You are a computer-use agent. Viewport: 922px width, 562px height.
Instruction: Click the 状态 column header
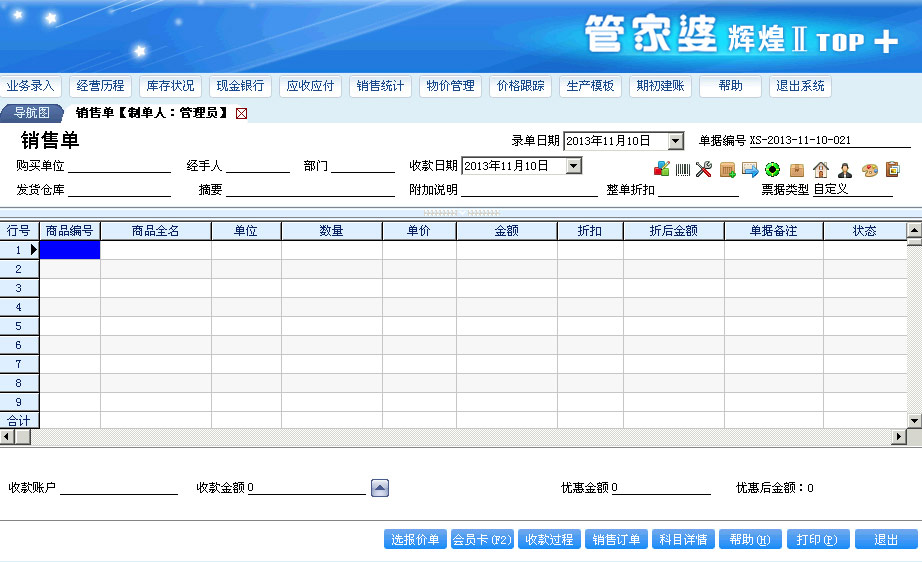pyautogui.click(x=865, y=231)
